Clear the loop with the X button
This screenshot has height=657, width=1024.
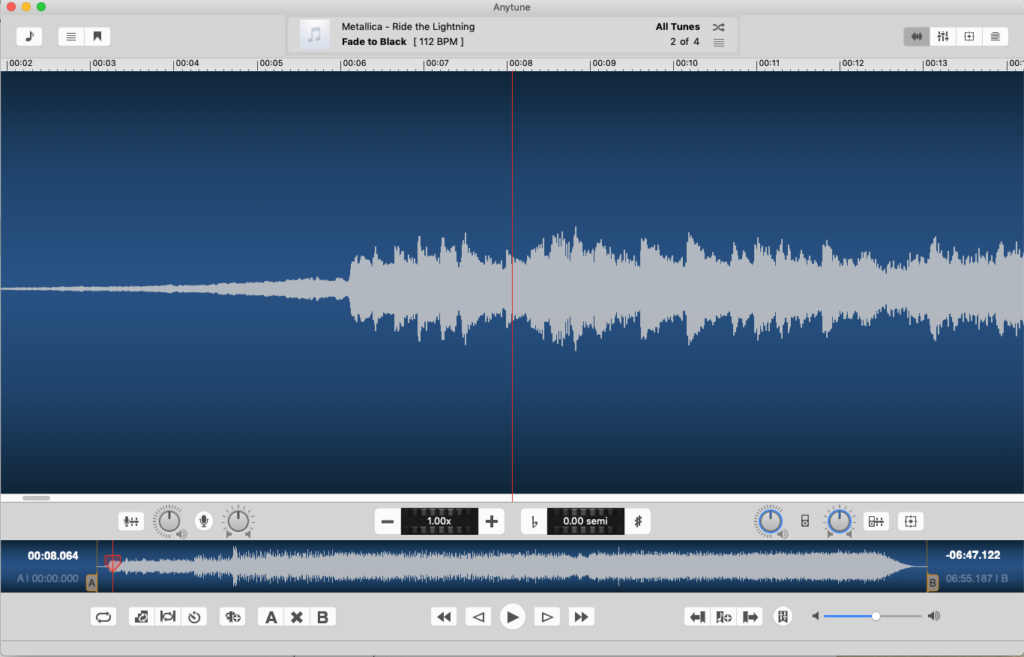[x=296, y=617]
